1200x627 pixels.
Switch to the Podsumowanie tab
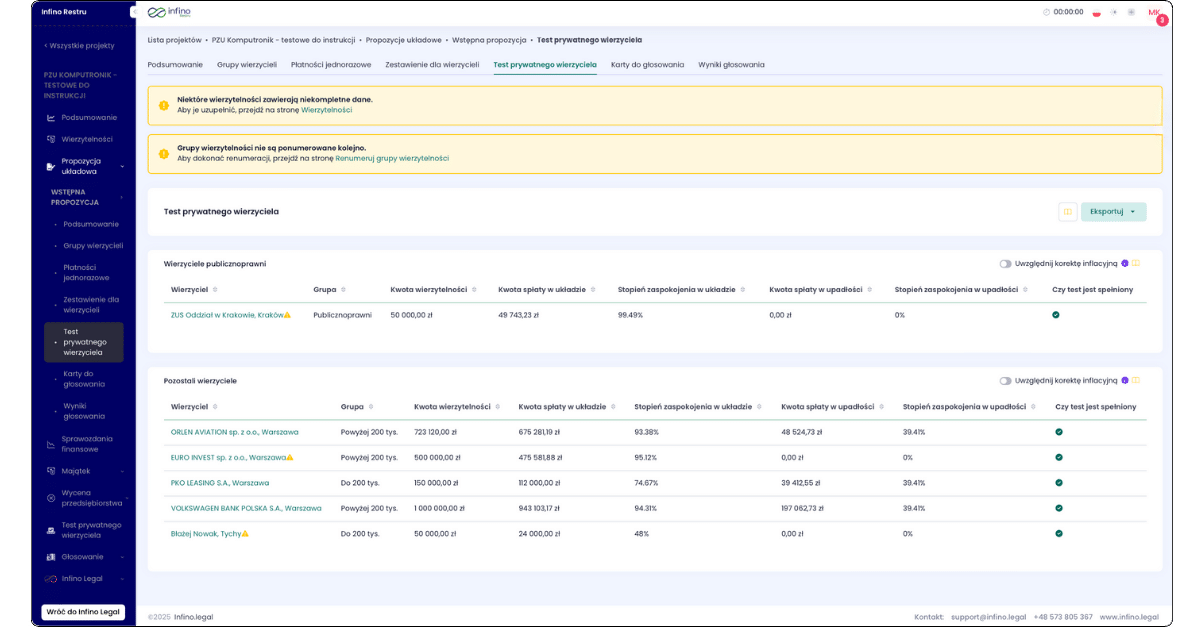(175, 65)
